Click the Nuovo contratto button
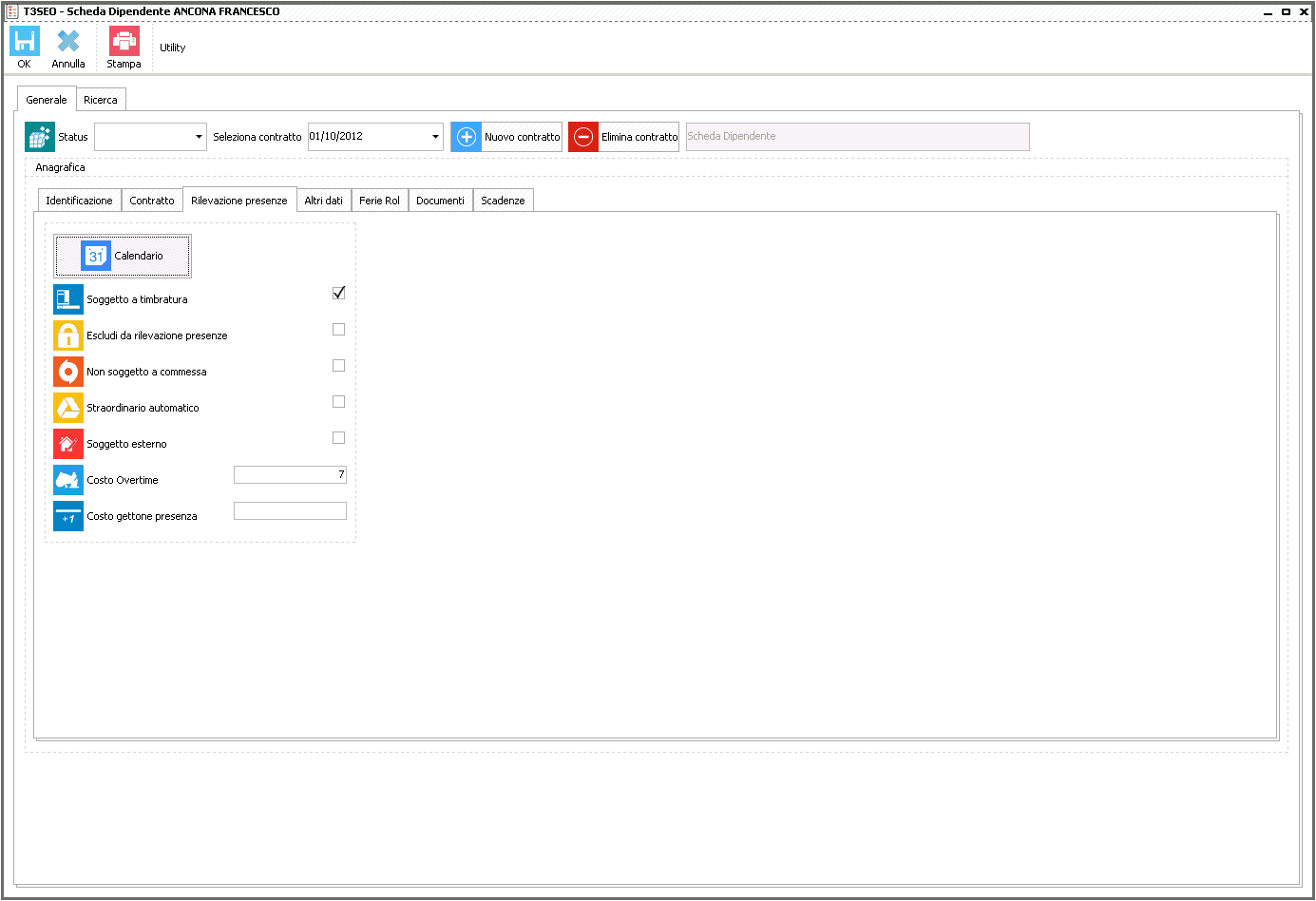This screenshot has width=1316, height=901. [506, 137]
